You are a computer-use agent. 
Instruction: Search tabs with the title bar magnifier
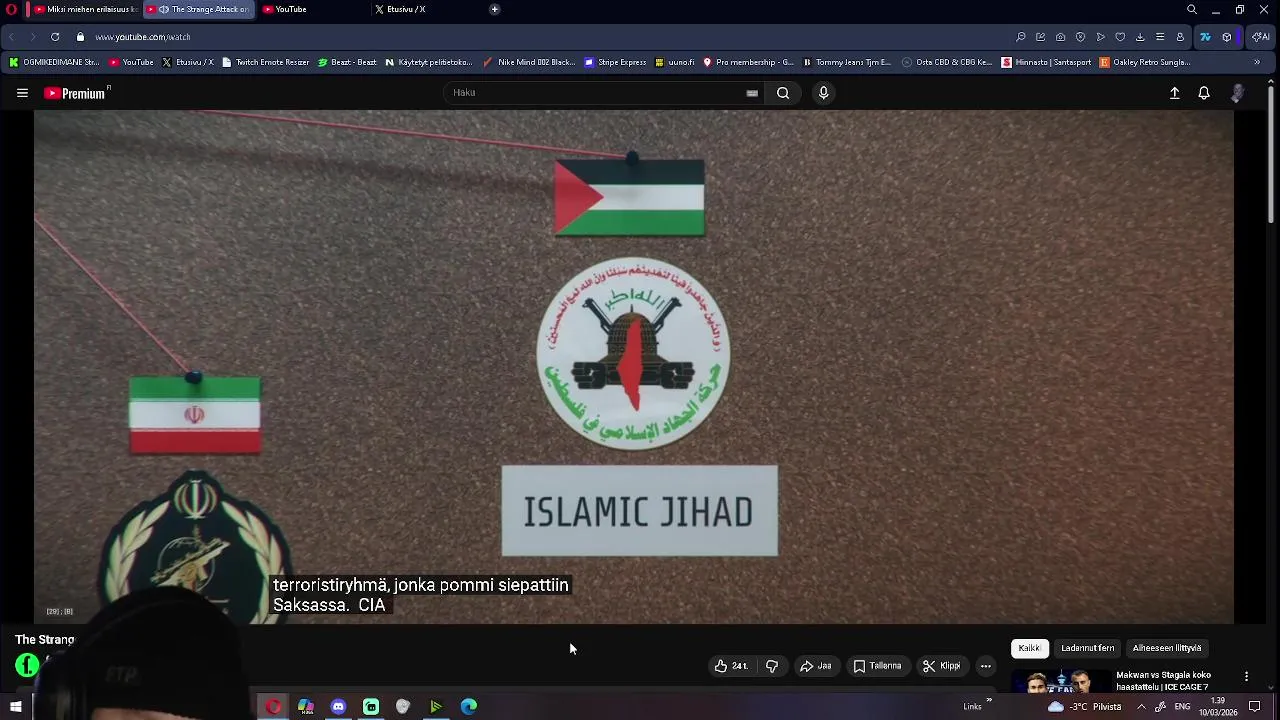point(1192,10)
